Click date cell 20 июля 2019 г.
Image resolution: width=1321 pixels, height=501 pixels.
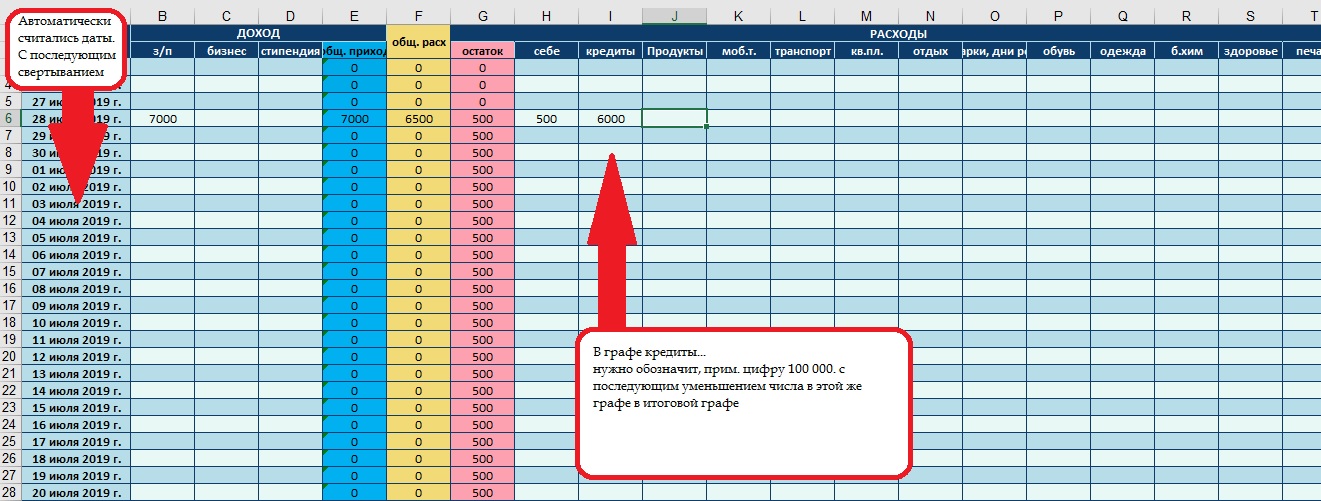point(75,492)
